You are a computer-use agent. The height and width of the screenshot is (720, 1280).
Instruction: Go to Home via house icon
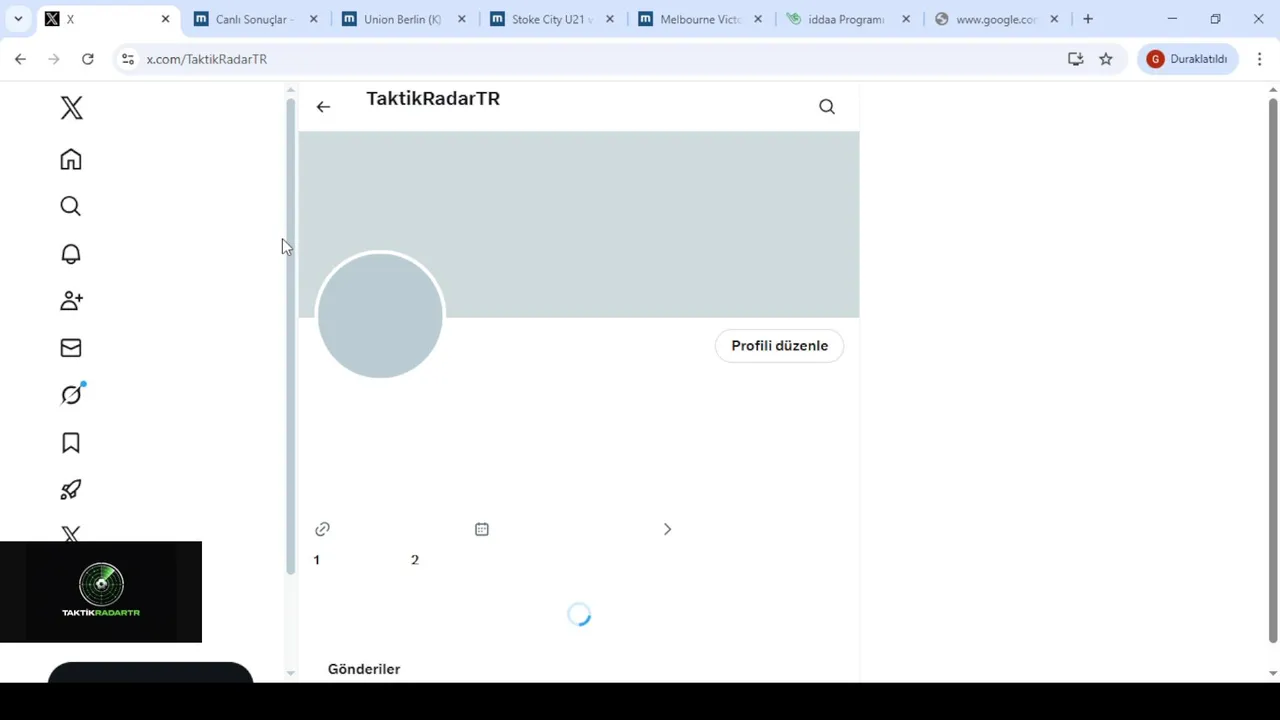click(71, 160)
